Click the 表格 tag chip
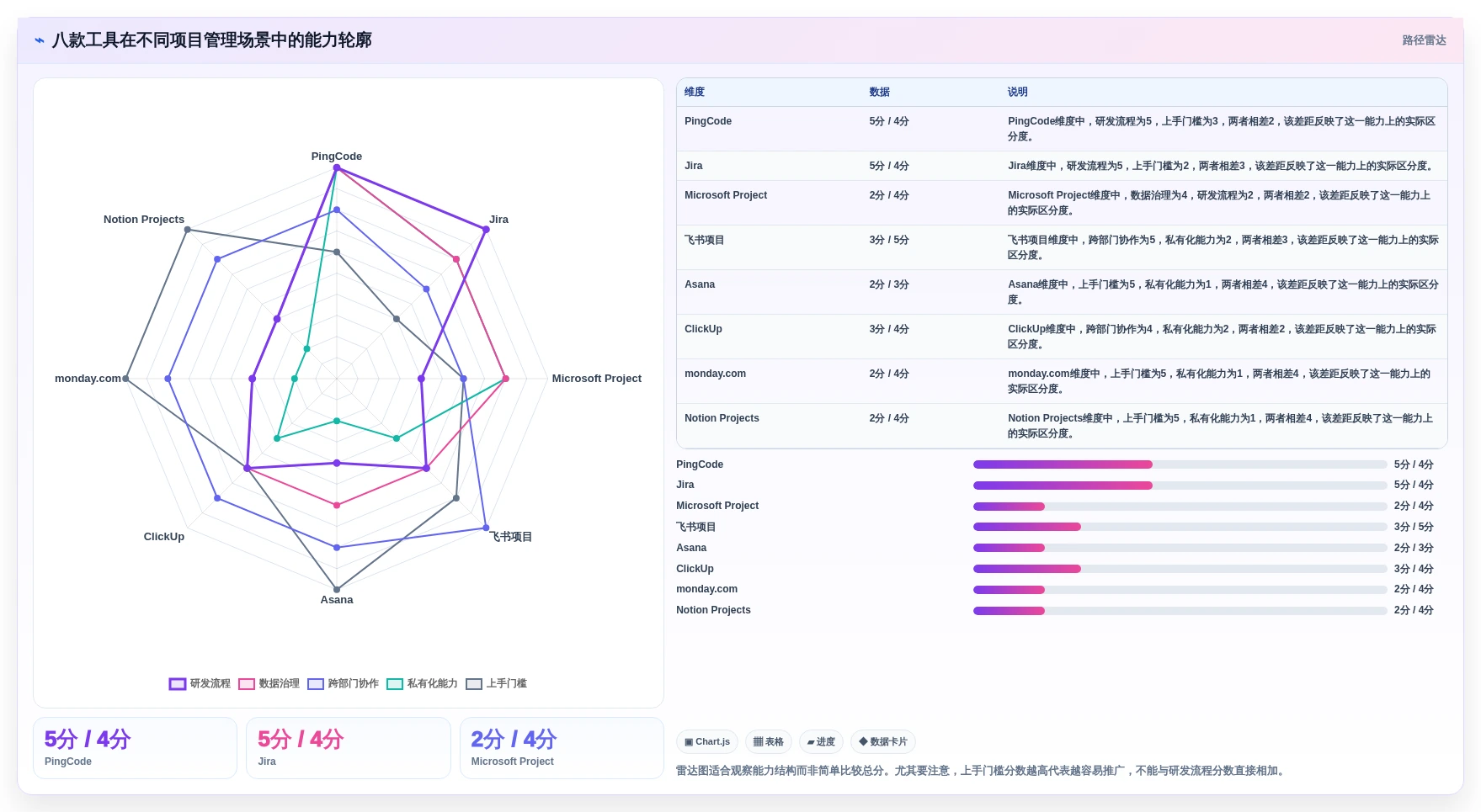The image size is (1481, 812). click(768, 741)
